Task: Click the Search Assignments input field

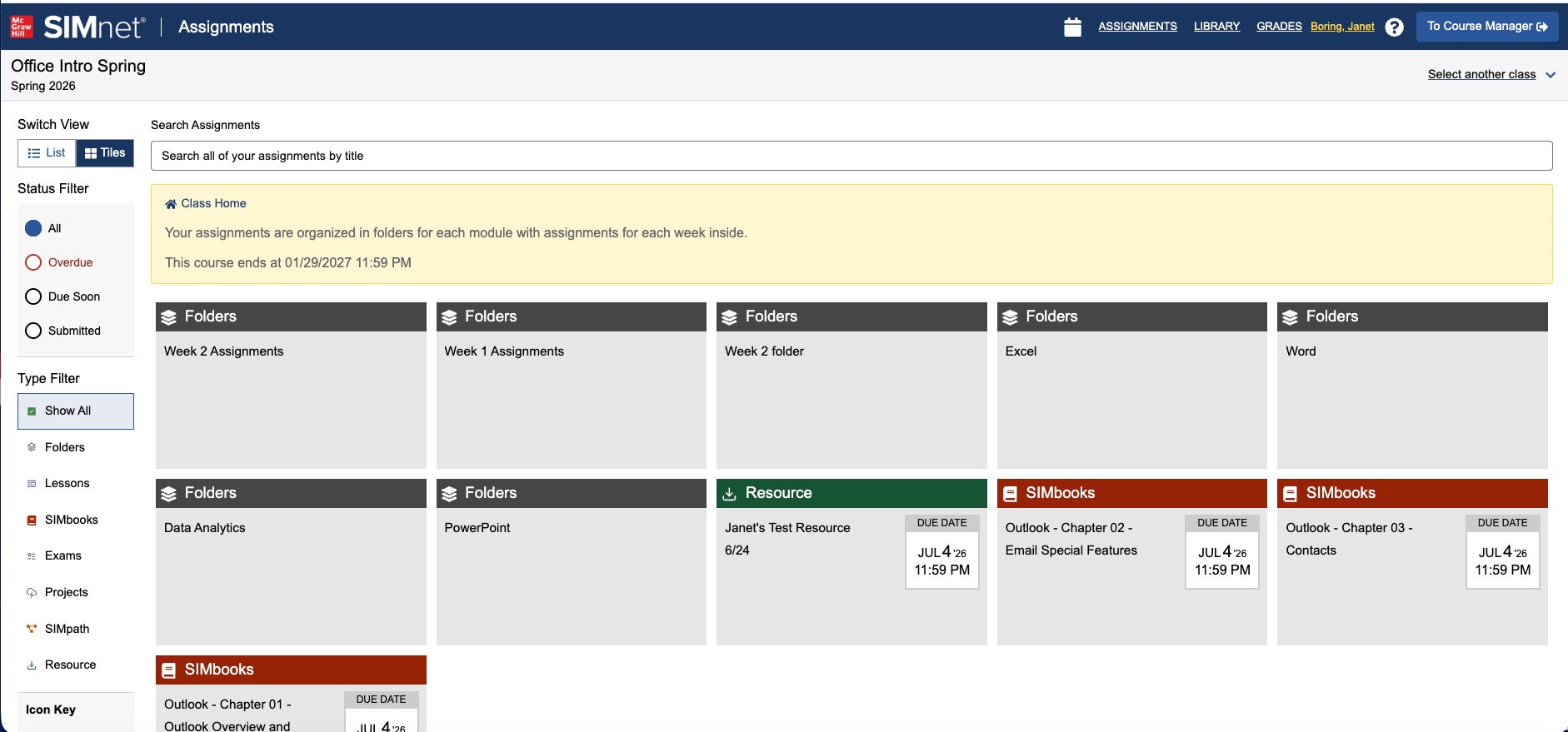Action: (x=851, y=156)
